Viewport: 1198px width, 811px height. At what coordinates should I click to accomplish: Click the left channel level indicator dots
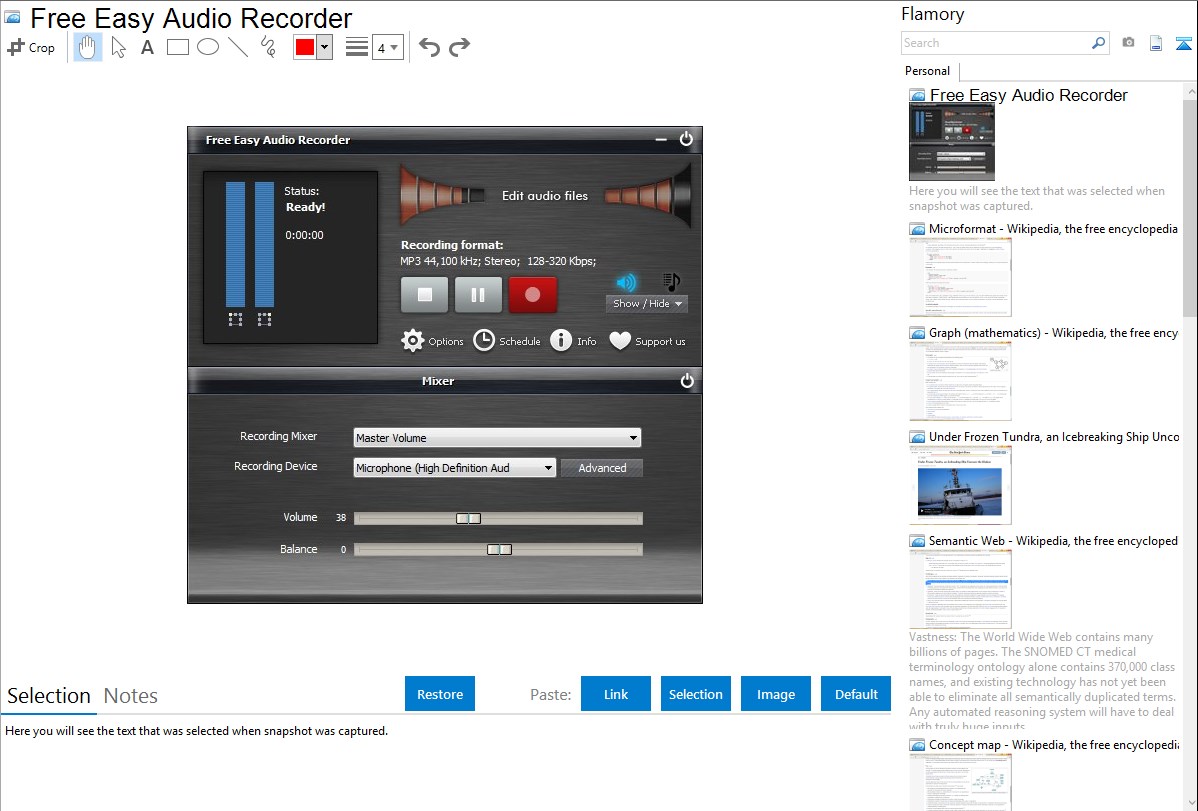tap(235, 319)
